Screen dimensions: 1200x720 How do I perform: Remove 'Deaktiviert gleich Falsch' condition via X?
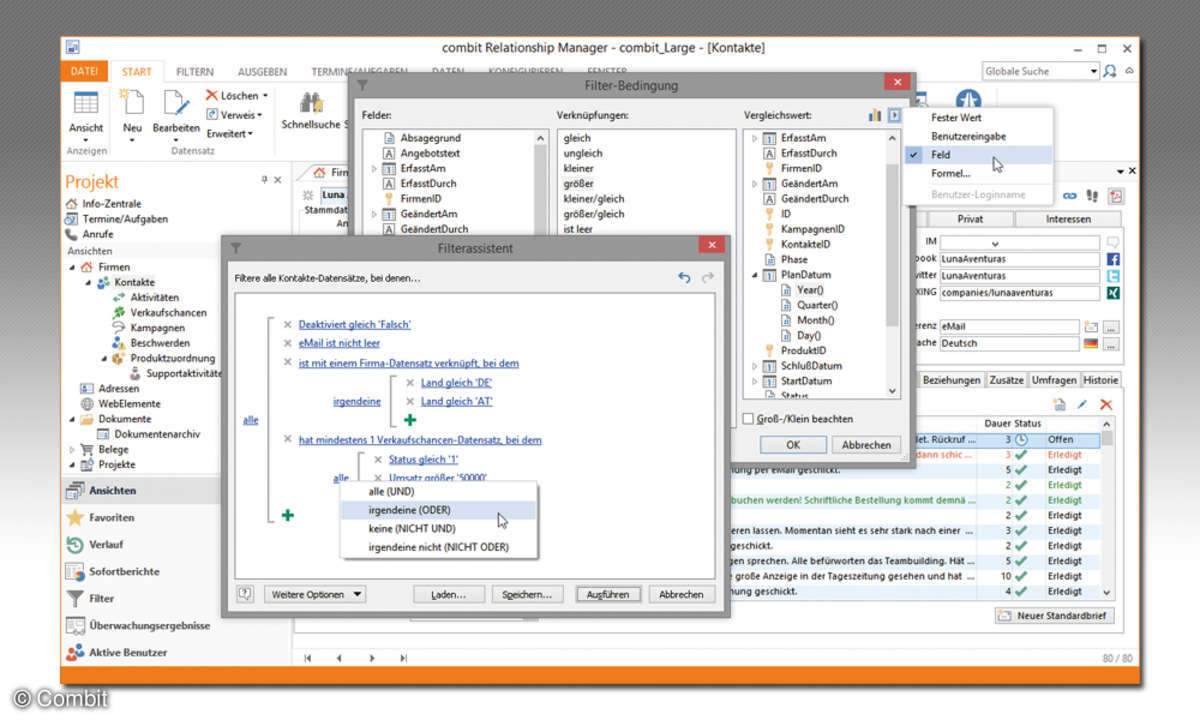click(288, 325)
